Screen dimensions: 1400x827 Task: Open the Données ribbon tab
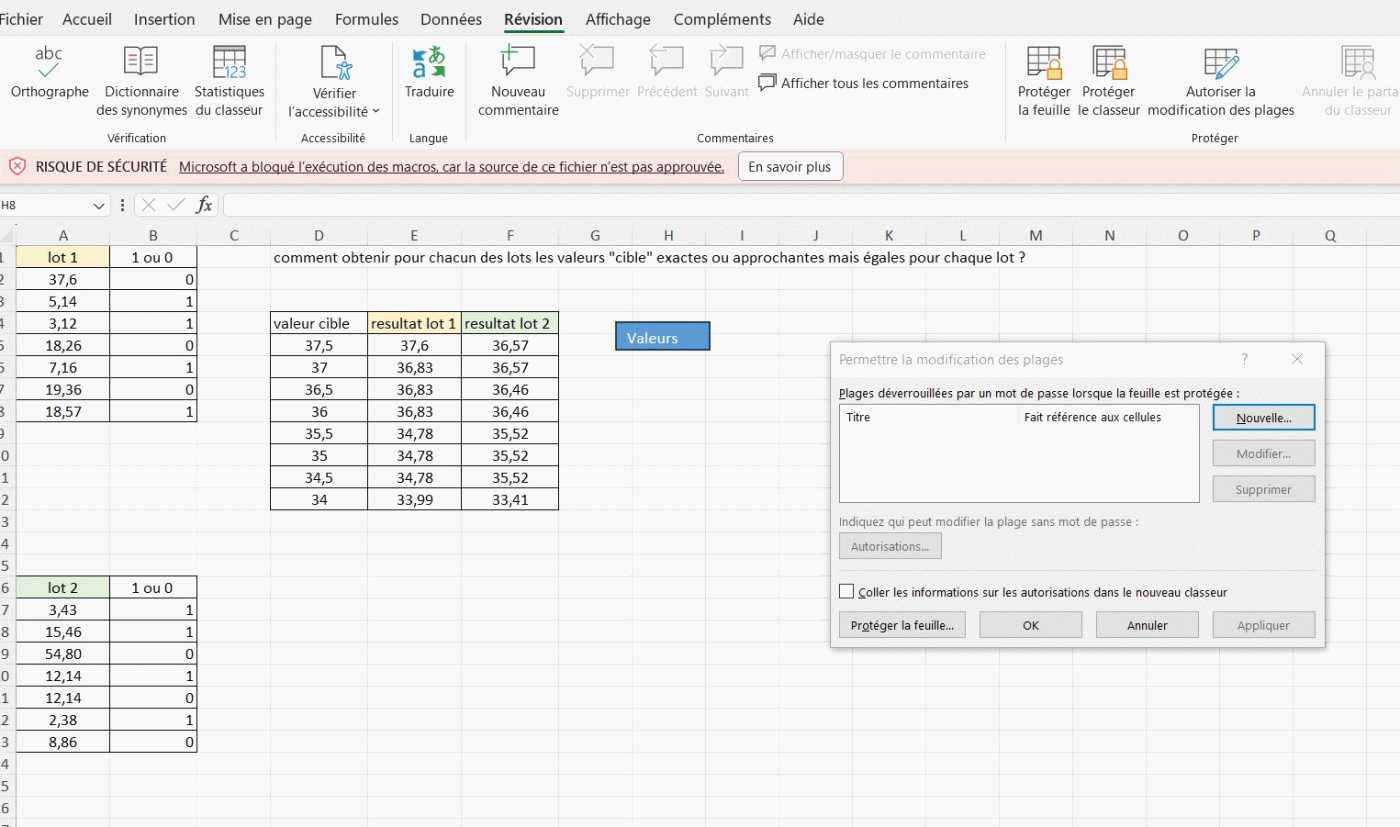[451, 19]
